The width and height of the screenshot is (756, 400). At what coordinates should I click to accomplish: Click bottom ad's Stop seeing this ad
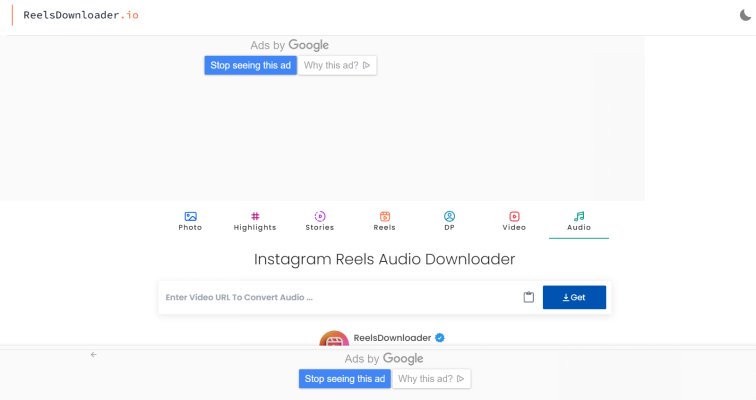pos(345,379)
